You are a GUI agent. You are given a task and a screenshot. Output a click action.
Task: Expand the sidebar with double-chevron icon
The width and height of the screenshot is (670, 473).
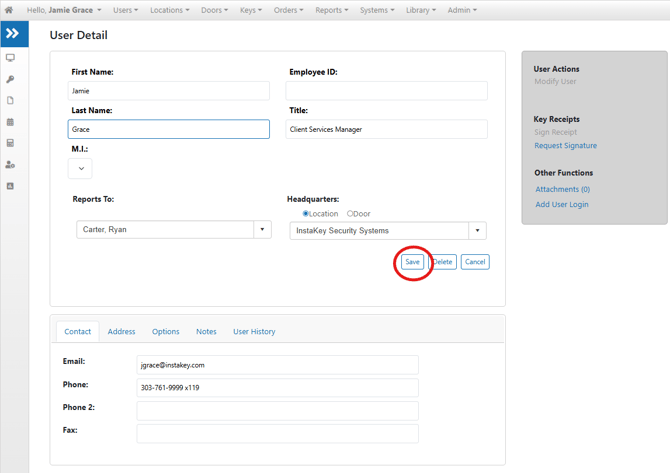point(13,34)
